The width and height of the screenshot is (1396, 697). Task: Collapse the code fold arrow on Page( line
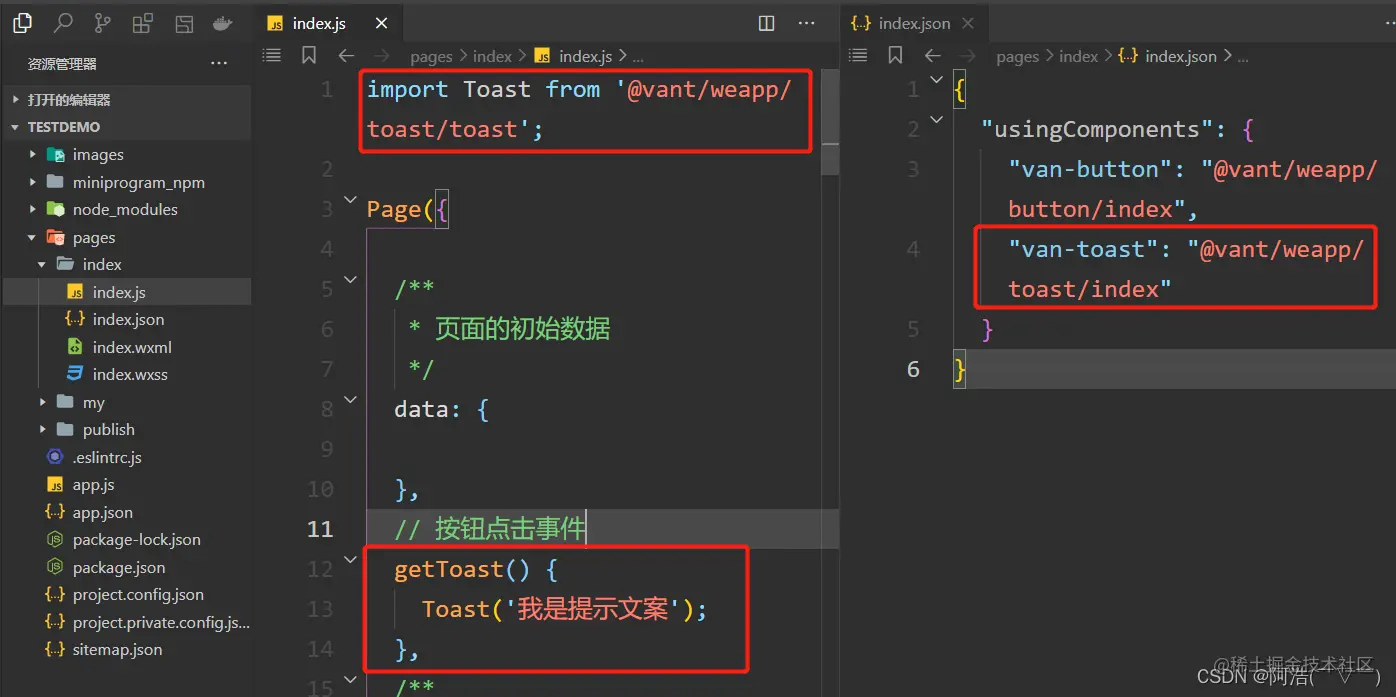coord(349,200)
